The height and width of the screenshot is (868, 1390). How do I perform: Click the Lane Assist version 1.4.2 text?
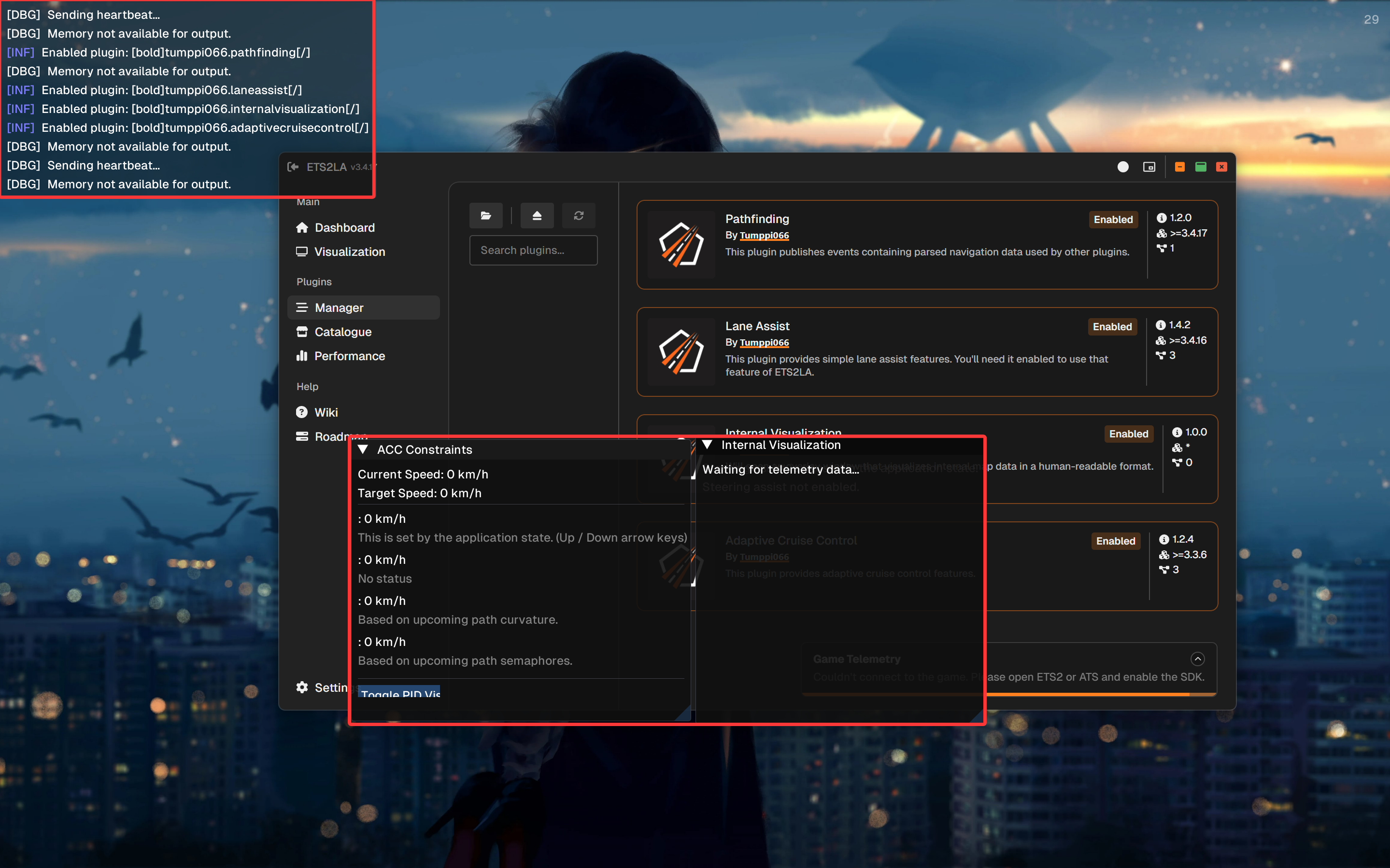1179,325
